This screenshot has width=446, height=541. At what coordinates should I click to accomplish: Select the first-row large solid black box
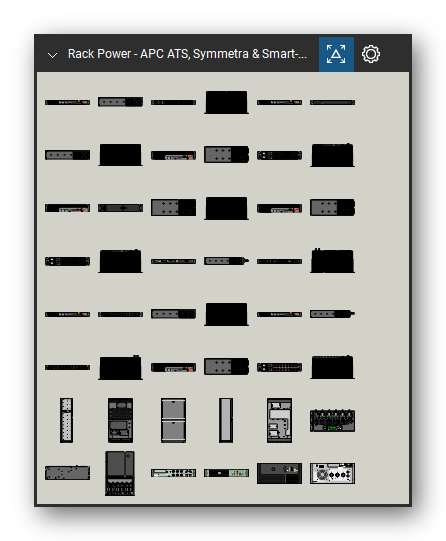226,102
